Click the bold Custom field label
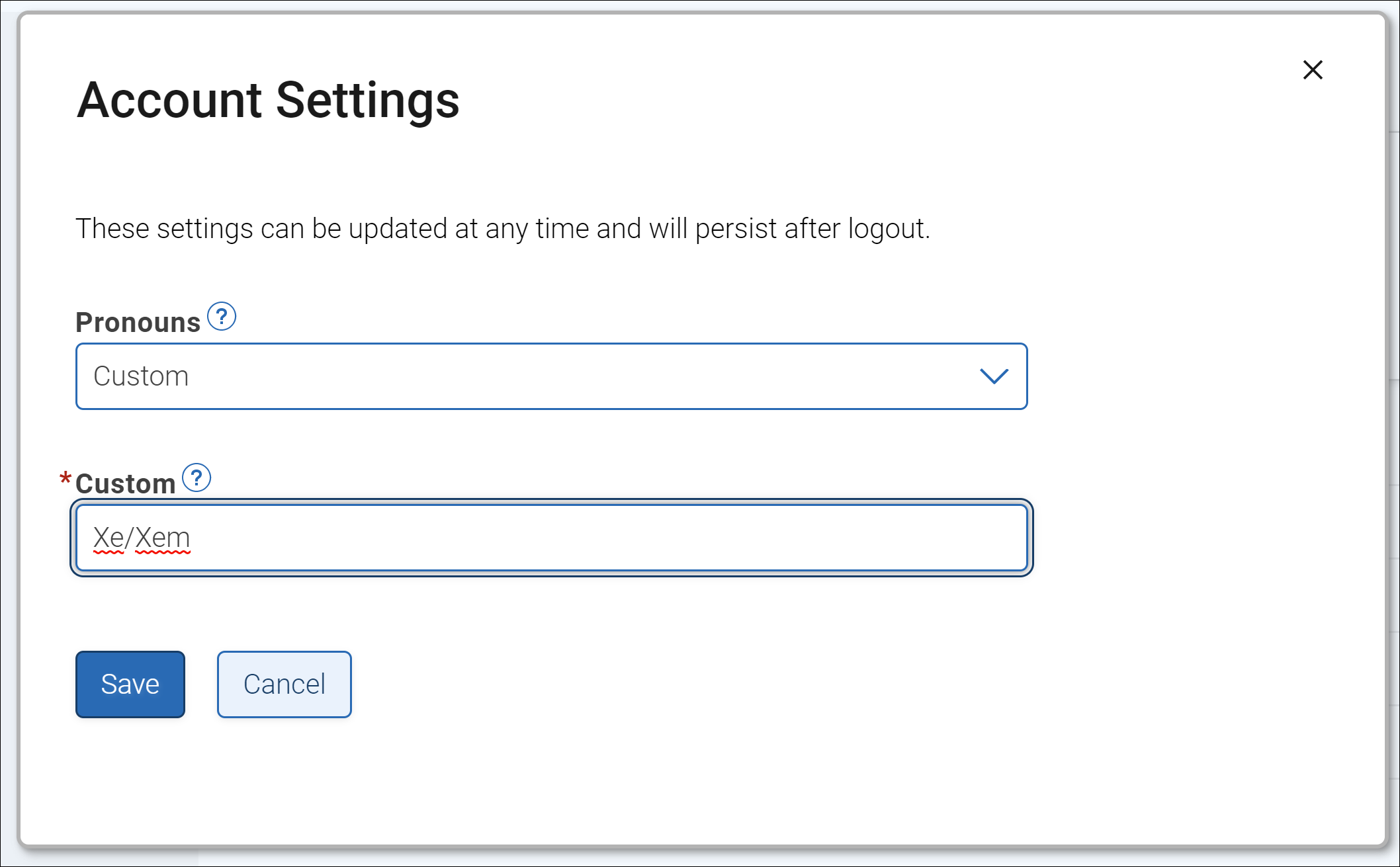Screen dimensions: 1400x867 [126, 483]
